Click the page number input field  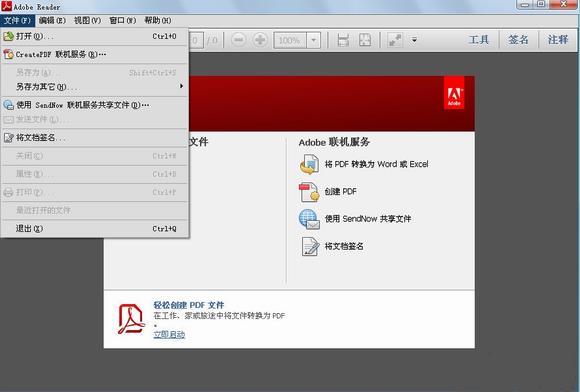coord(195,40)
